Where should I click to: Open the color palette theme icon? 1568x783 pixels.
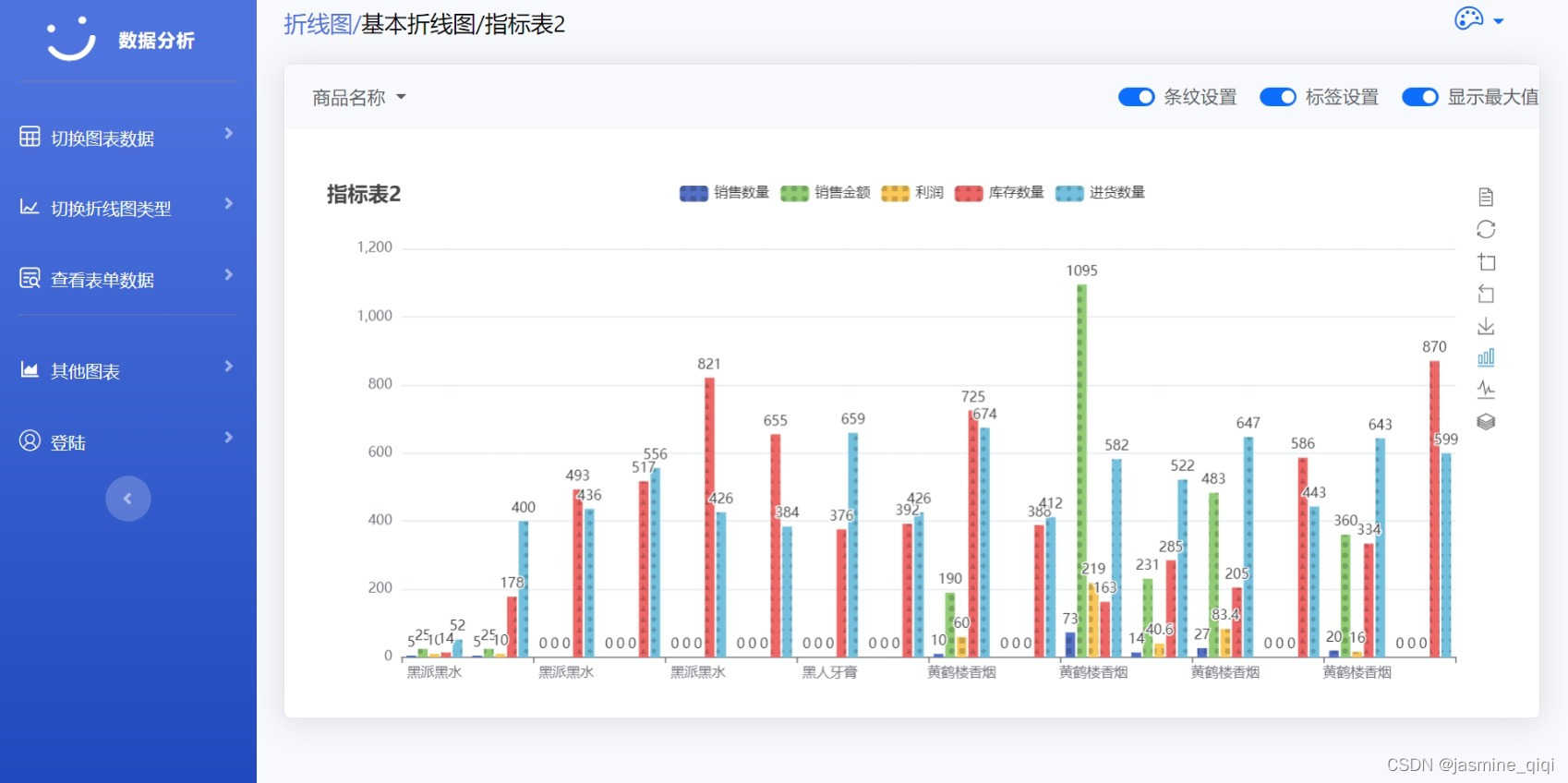click(x=1468, y=18)
